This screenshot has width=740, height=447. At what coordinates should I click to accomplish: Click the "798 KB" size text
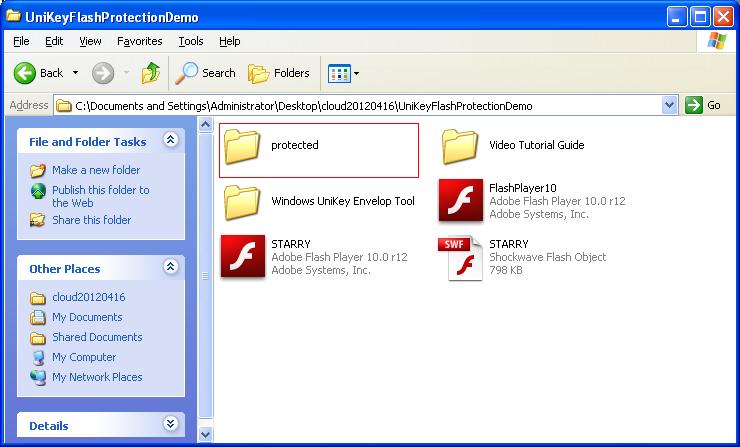point(505,270)
